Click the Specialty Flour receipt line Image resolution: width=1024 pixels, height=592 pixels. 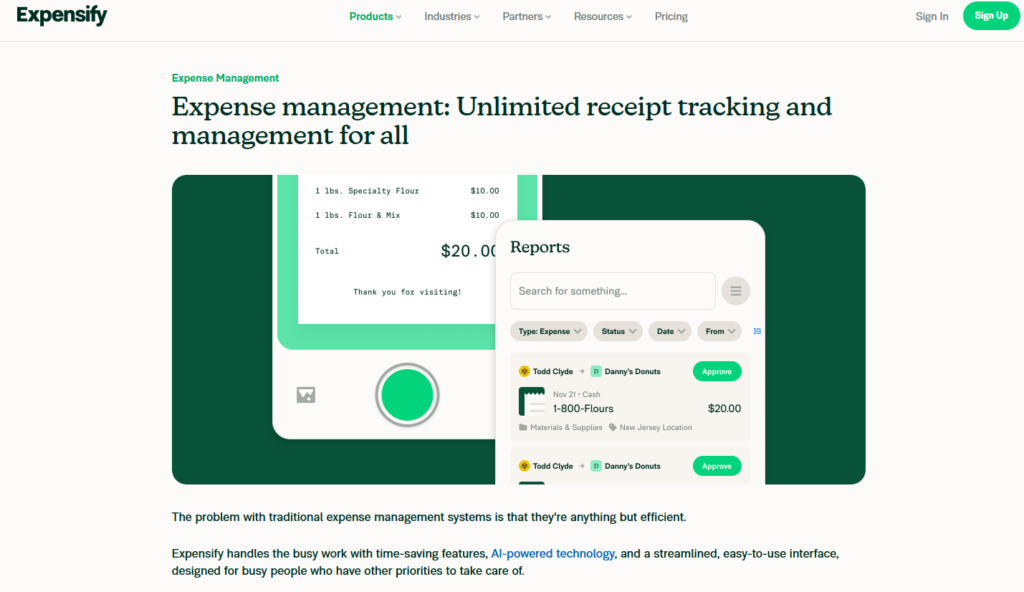pos(407,191)
